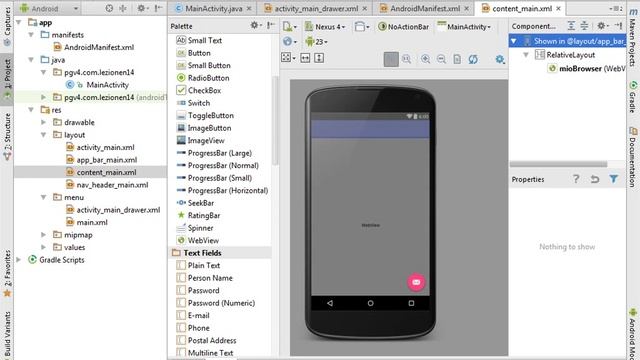This screenshot has height=360, width=640.
Task: Expand the drawable folder
Action: pos(44,122)
